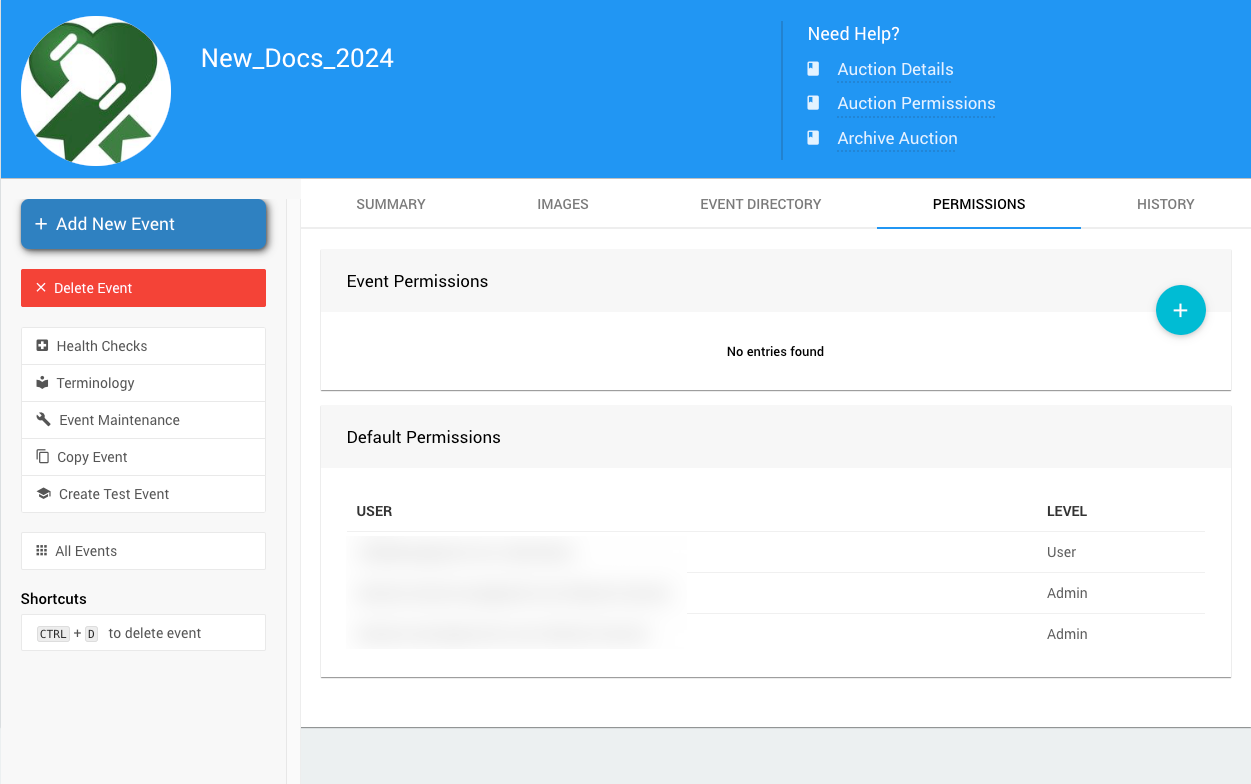This screenshot has height=784, width=1251.
Task: Click the Health Checks medical cross icon
Action: pos(42,346)
